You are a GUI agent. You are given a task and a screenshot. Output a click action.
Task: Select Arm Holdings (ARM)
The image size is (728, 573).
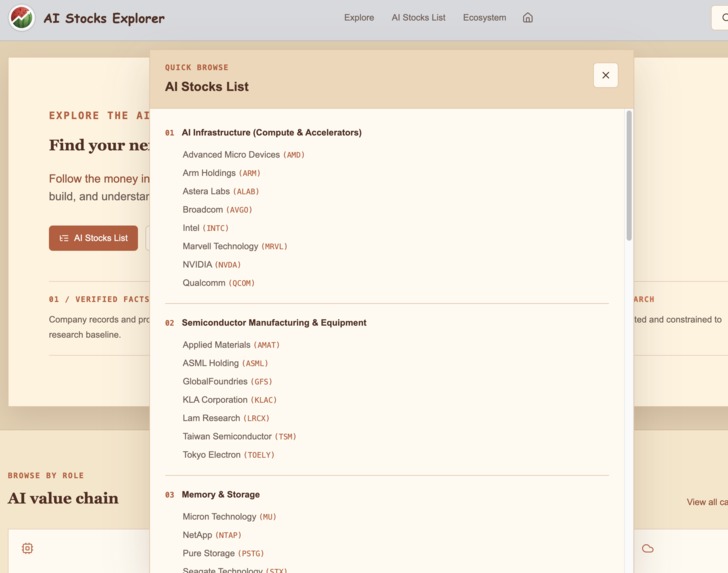[x=221, y=173]
